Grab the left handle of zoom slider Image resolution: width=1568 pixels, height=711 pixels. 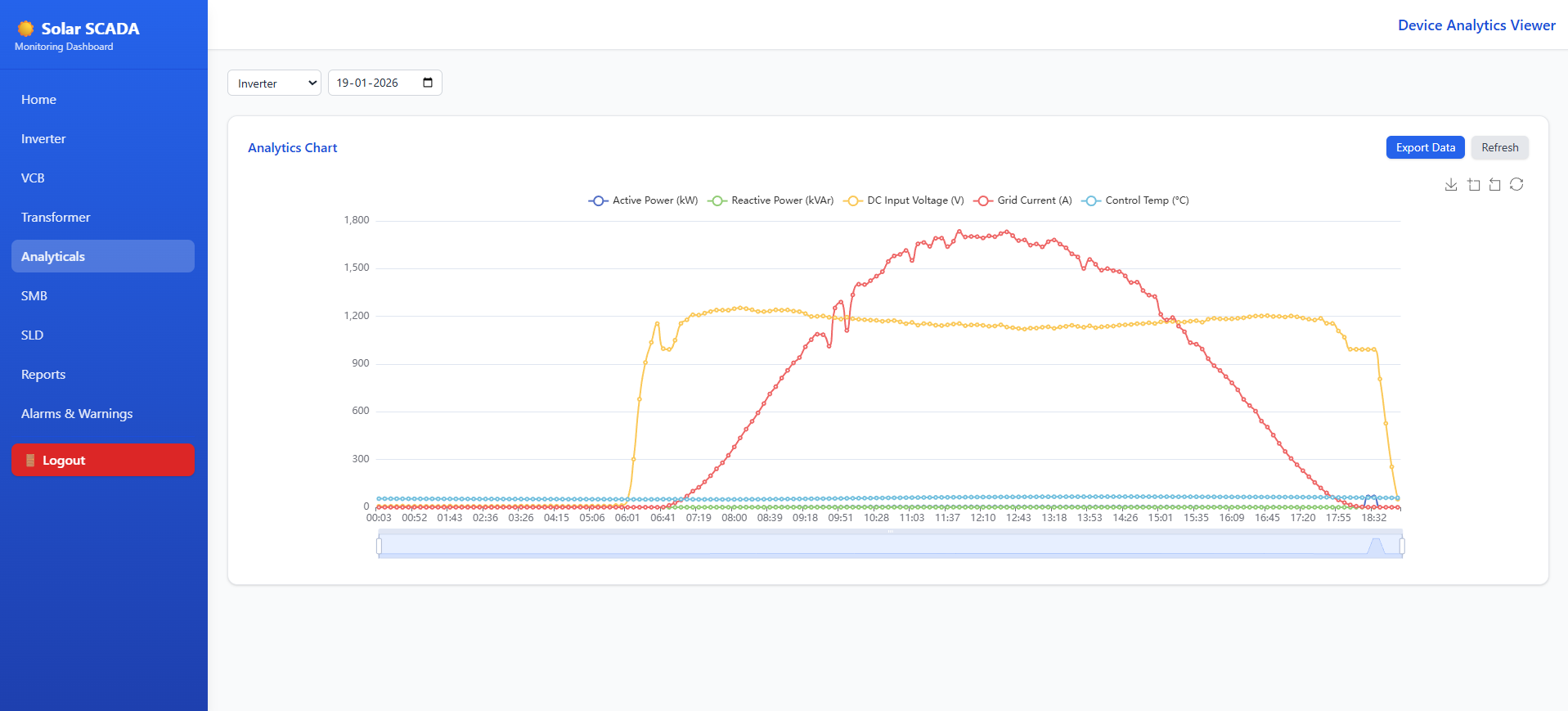pos(379,546)
